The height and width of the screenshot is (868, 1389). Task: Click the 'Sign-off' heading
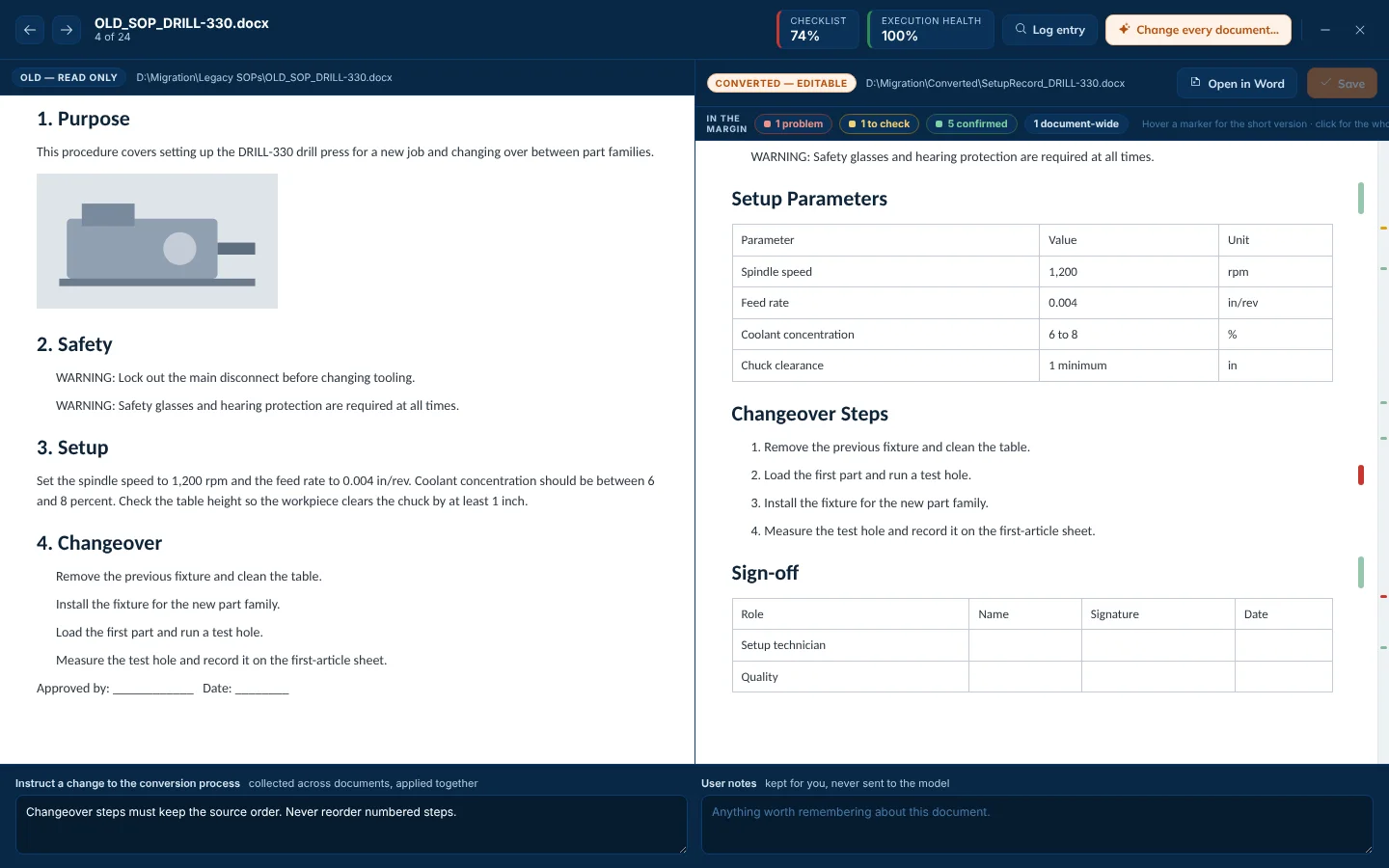point(765,573)
